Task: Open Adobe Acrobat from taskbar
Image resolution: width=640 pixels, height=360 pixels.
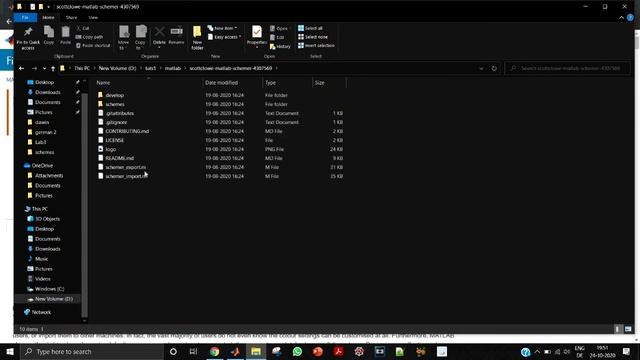Action: tap(338, 351)
